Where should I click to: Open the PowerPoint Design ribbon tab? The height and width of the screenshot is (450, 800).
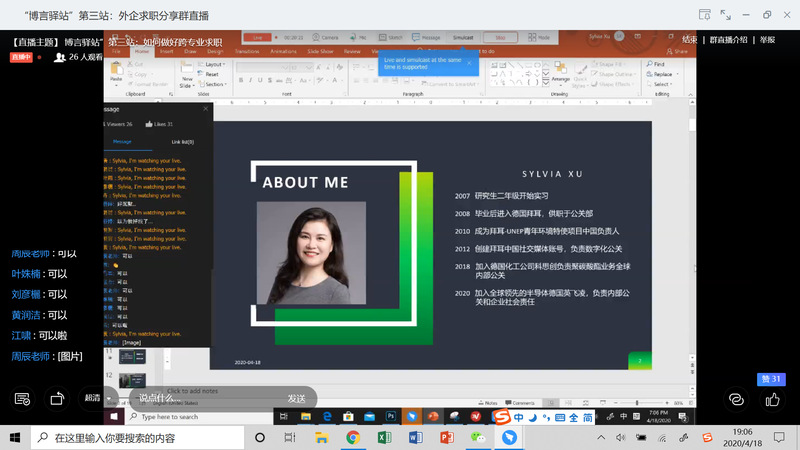pos(215,52)
